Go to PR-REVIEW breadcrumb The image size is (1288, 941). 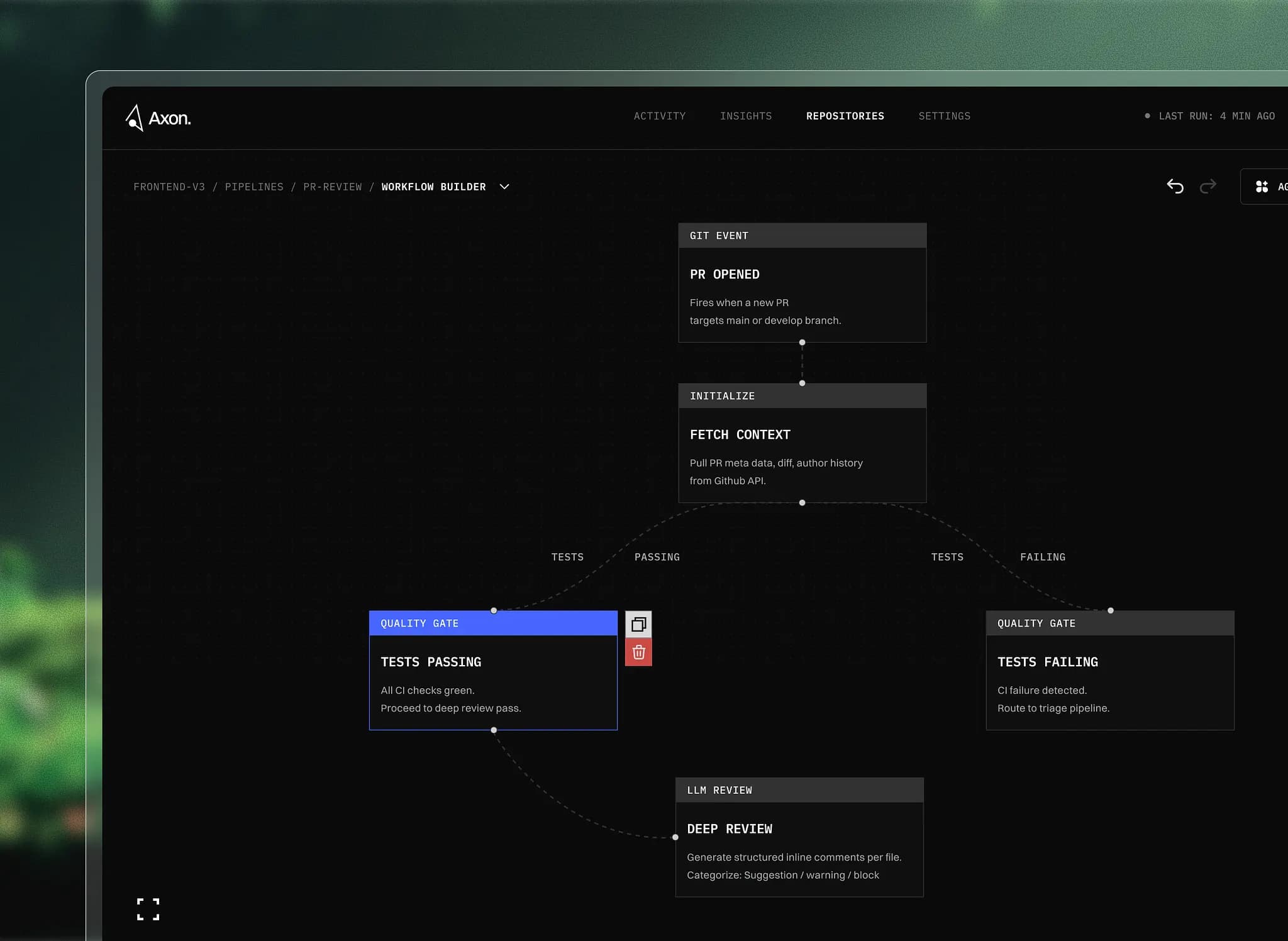click(333, 187)
